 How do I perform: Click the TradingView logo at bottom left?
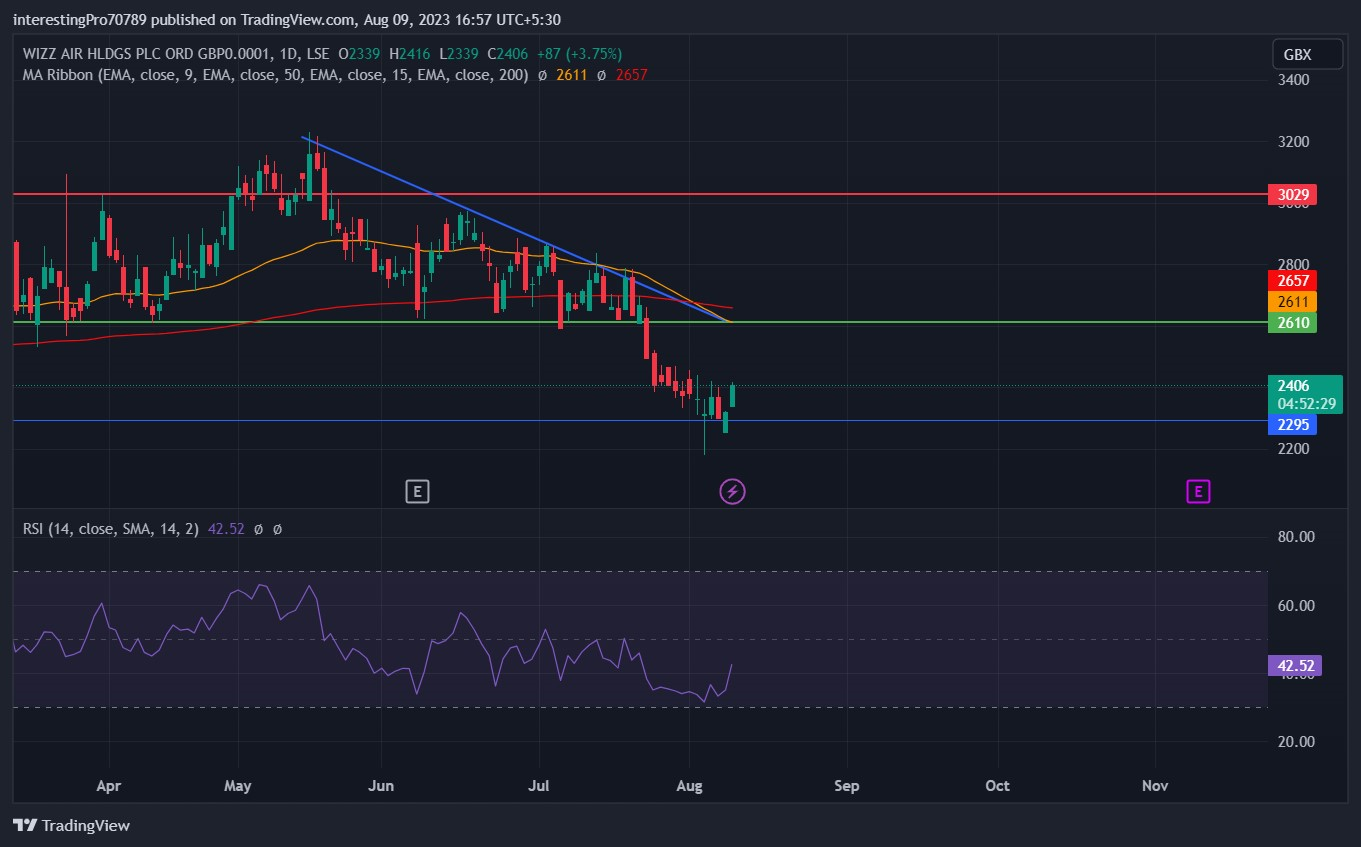click(72, 826)
